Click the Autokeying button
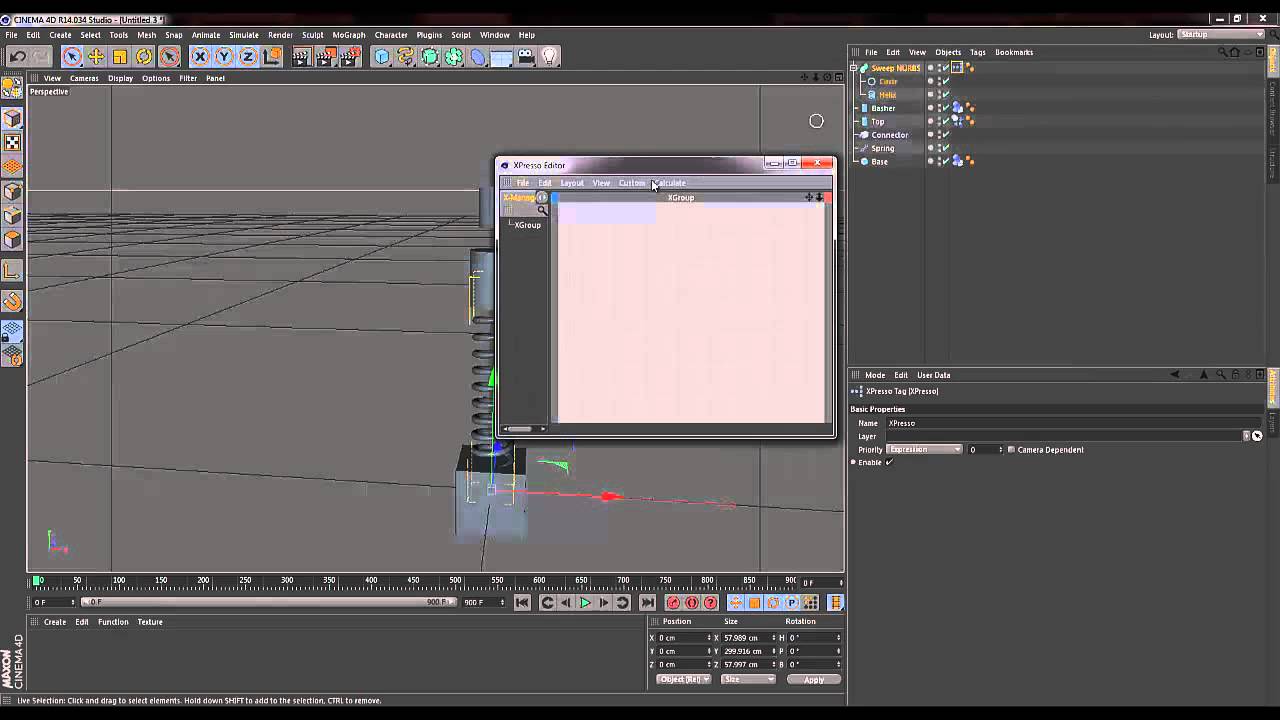 point(691,603)
